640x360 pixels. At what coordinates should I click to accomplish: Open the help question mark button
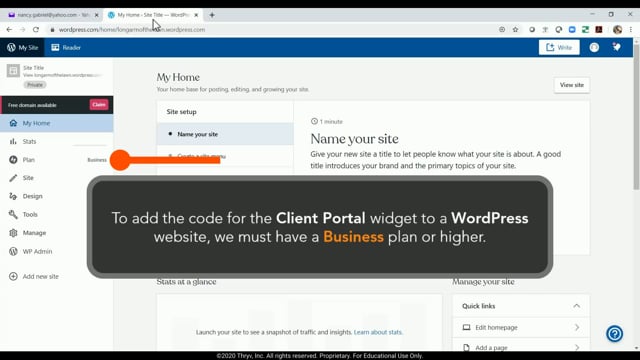(x=614, y=333)
